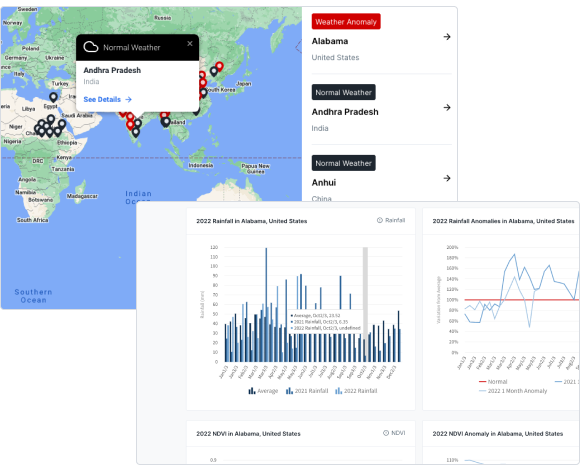Select the Weather Anomaly badge for Alabama
Screen dimensions: 580x472
click(x=346, y=22)
